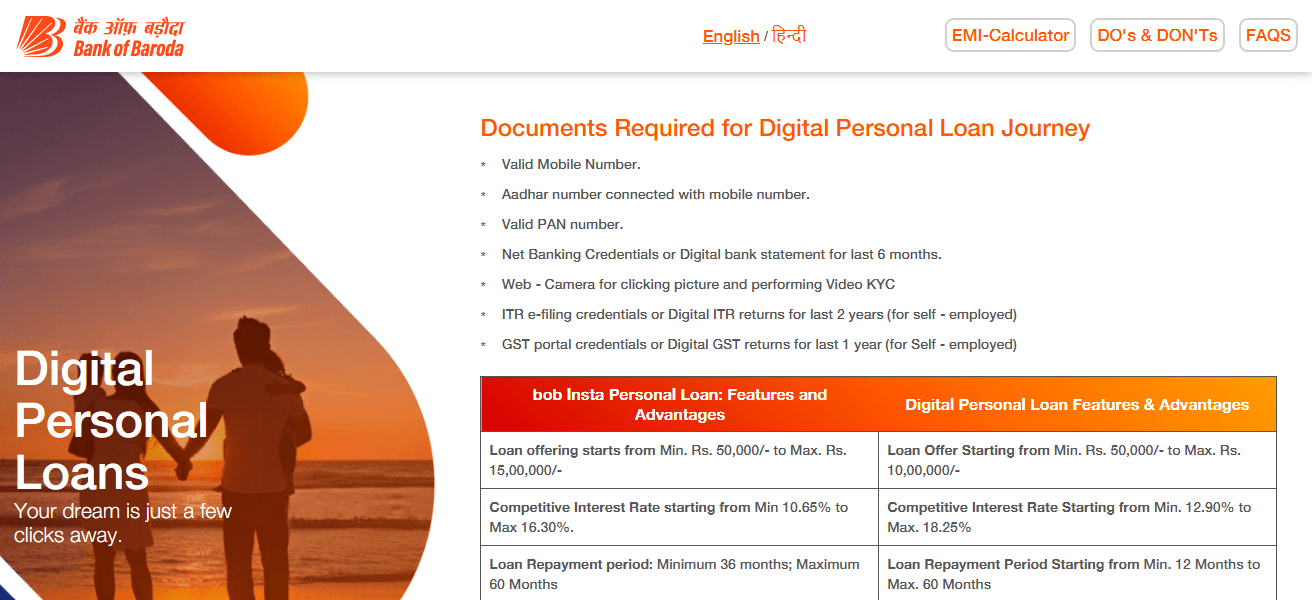The image size is (1312, 600).
Task: Click repayment period cell Minimum 36 months
Action: 680,573
